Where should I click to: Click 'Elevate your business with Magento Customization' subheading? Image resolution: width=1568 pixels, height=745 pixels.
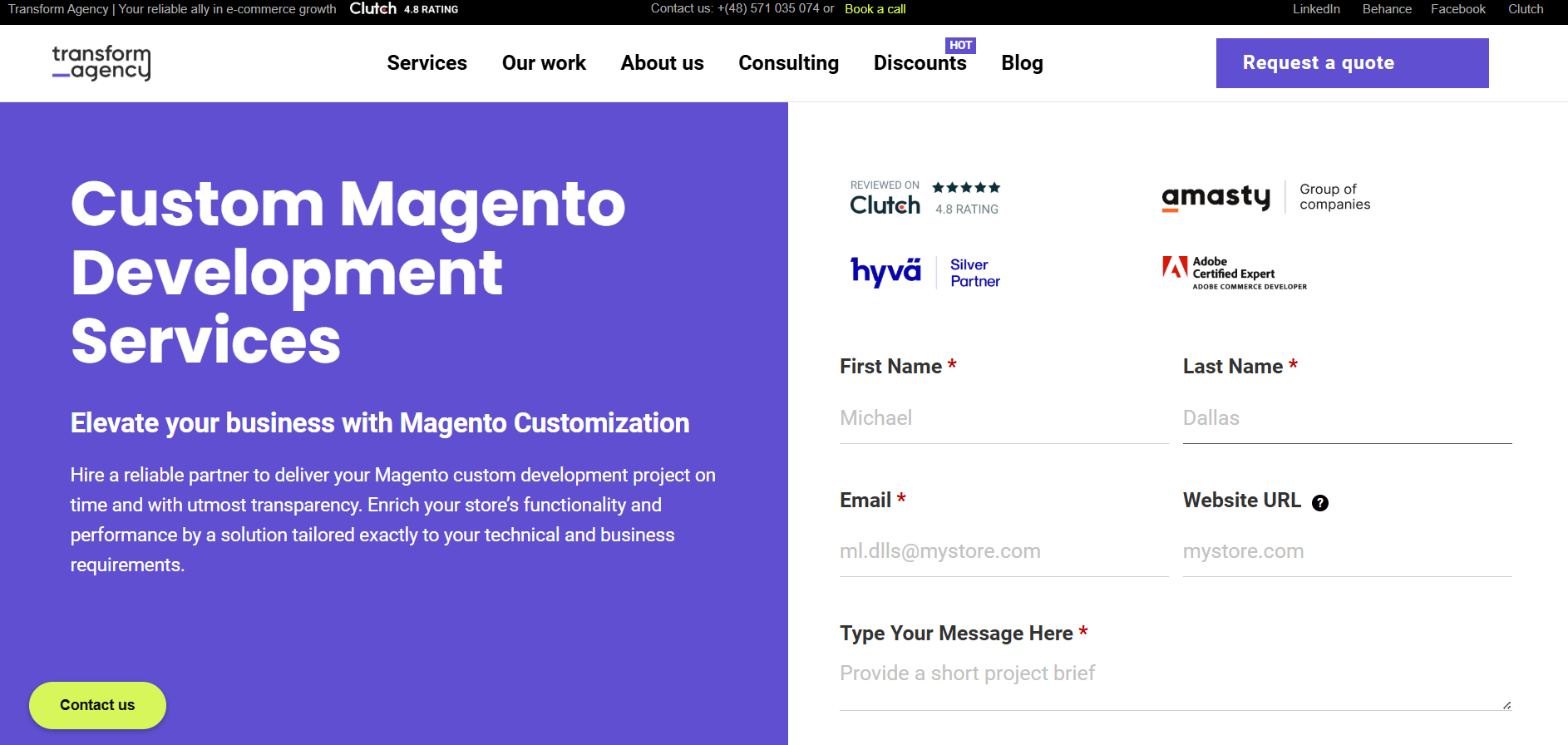[380, 422]
